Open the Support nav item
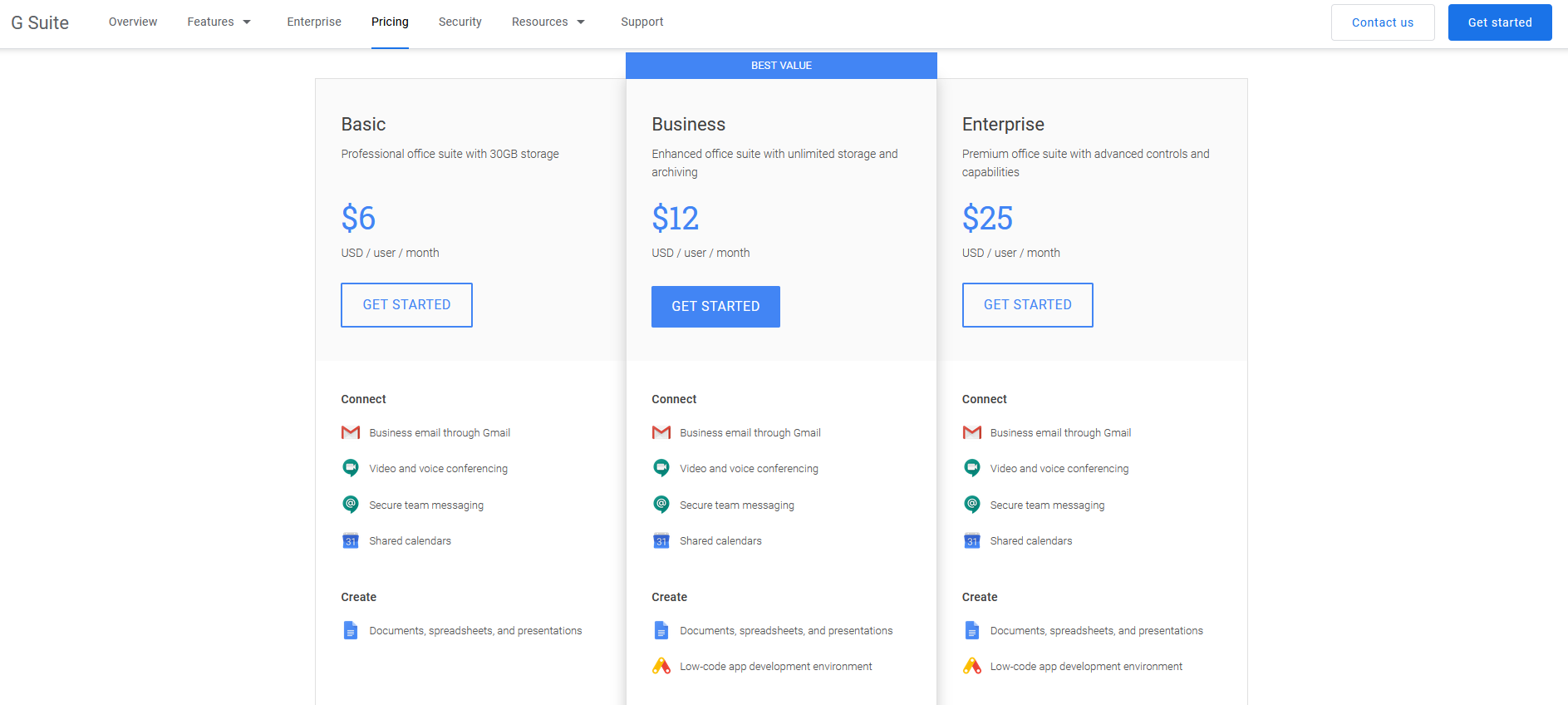 [642, 22]
